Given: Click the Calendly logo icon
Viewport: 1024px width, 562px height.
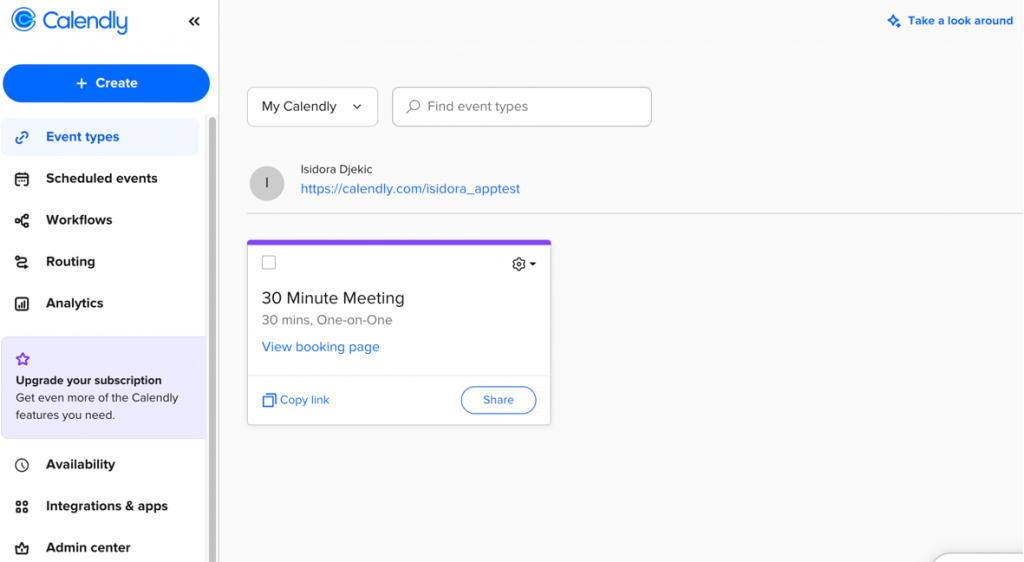Looking at the screenshot, I should [x=24, y=20].
